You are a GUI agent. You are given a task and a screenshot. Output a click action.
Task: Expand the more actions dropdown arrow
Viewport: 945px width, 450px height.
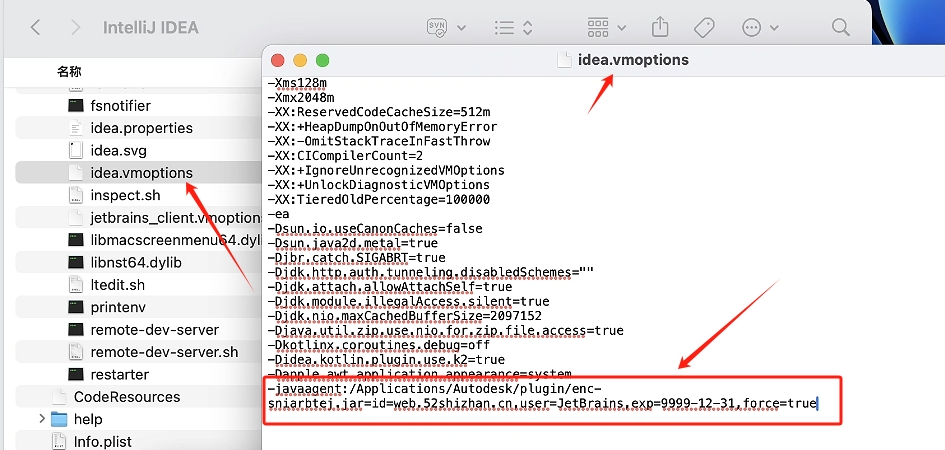[774, 28]
